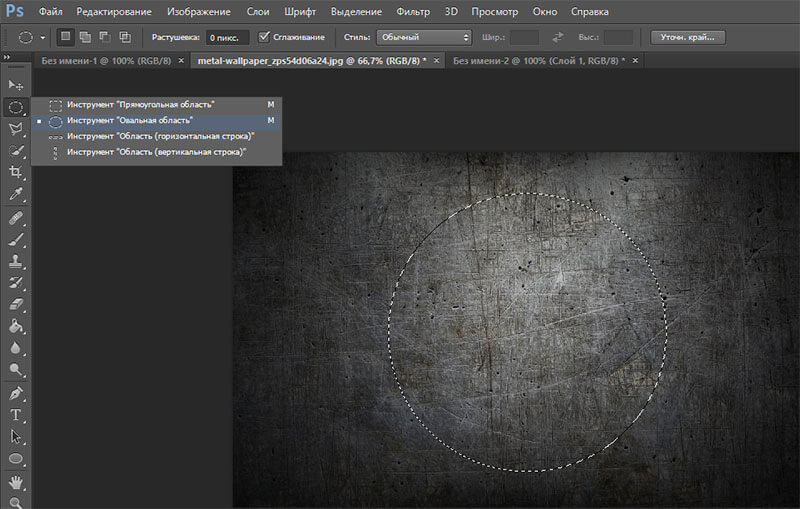Viewport: 800px width, 509px height.
Task: Toggle the Сглаживание checkbox
Action: [x=264, y=37]
